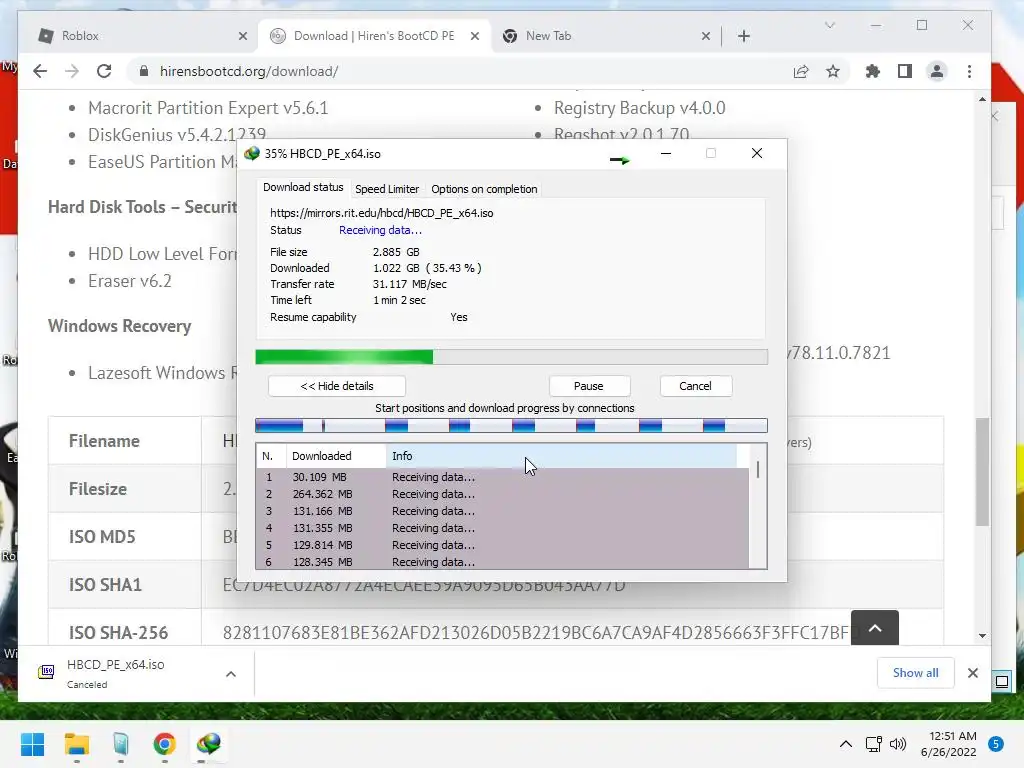Viewport: 1024px width, 768px height.
Task: Click the Hide details button
Action: [337, 386]
